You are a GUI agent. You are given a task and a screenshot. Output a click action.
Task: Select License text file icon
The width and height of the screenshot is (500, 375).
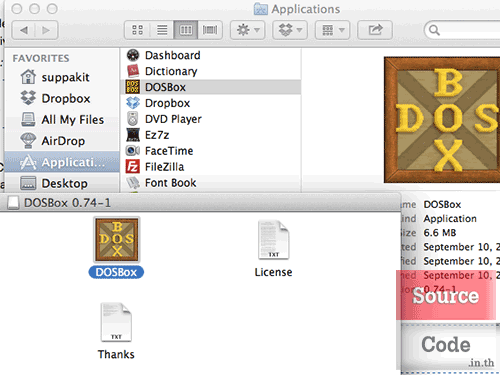pos(274,240)
